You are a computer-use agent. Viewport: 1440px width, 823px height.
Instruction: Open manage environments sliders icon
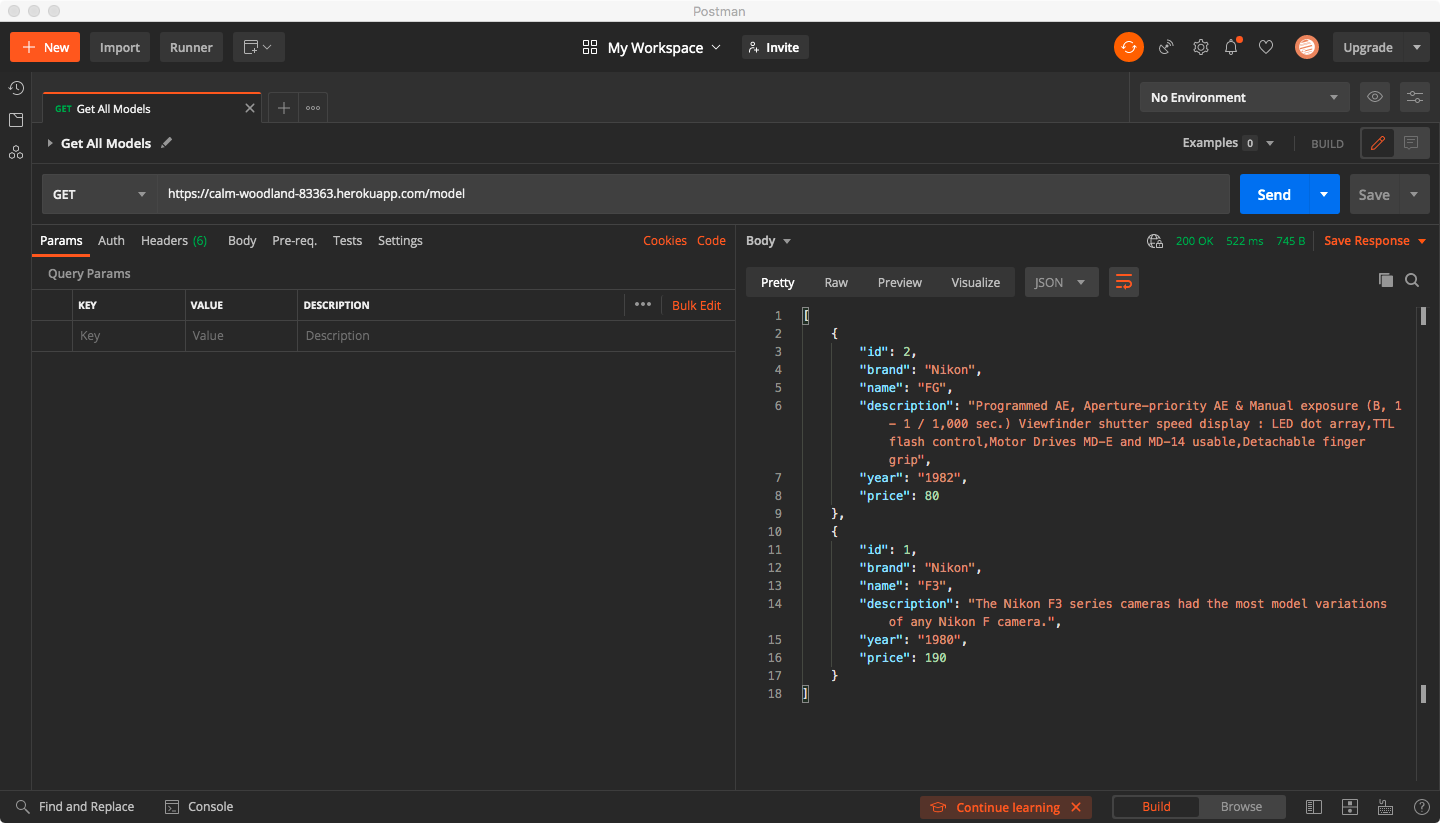1415,97
